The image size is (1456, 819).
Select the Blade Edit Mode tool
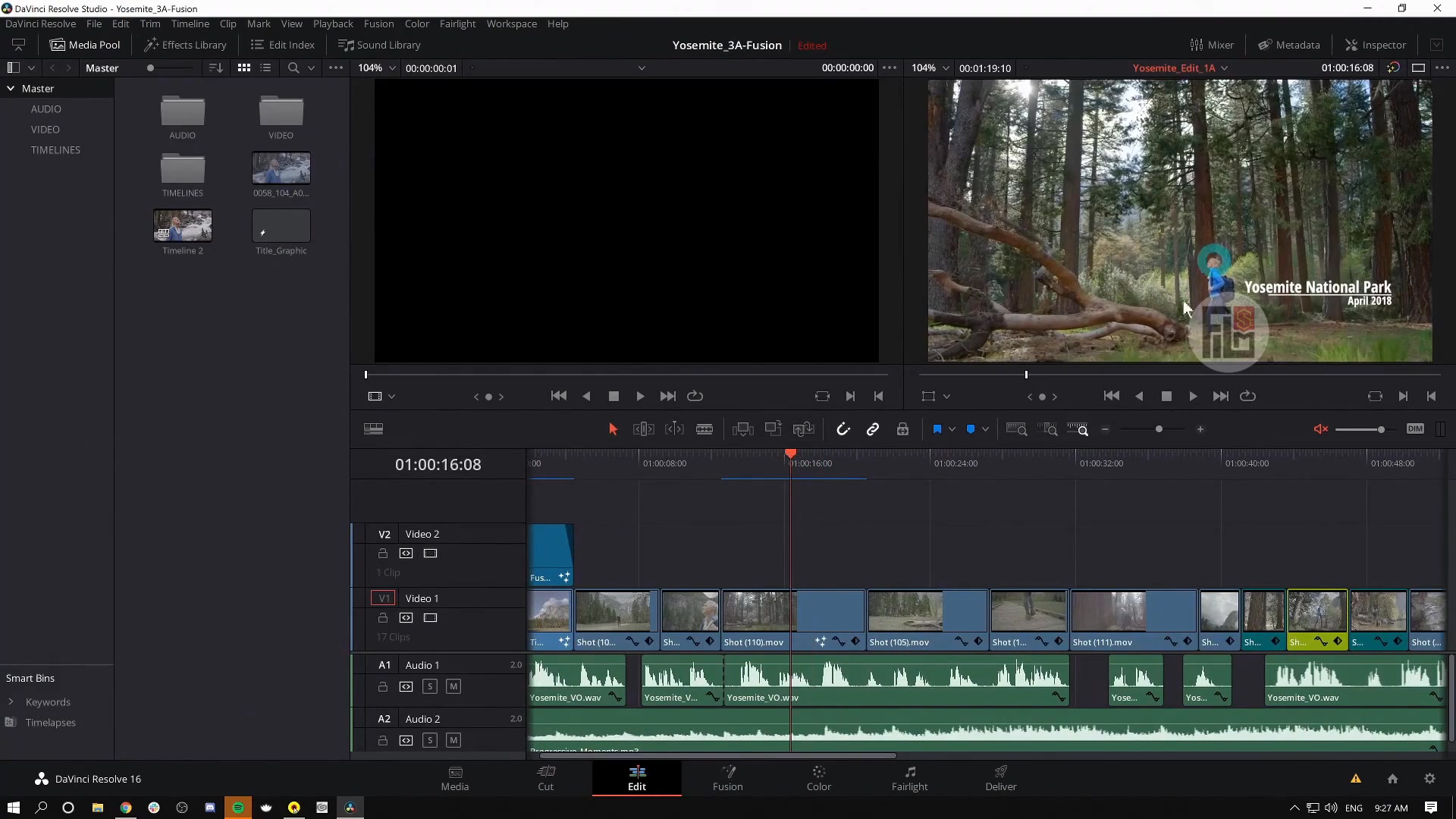click(704, 429)
